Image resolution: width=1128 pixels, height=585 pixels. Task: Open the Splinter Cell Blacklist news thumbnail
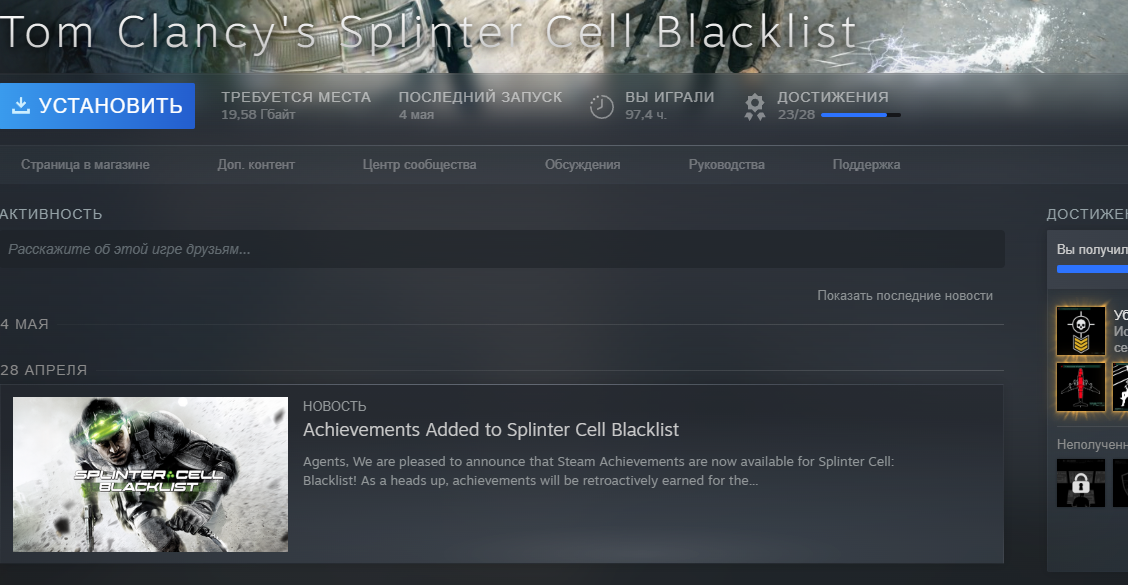pos(150,474)
